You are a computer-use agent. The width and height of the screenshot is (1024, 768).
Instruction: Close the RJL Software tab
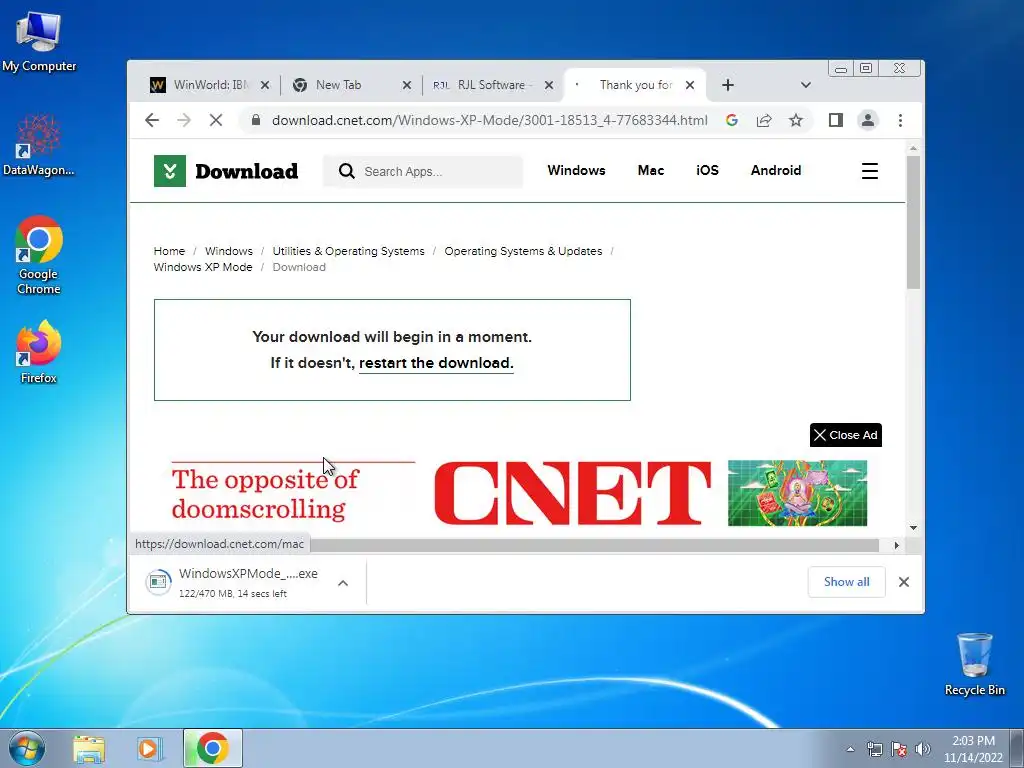(549, 85)
